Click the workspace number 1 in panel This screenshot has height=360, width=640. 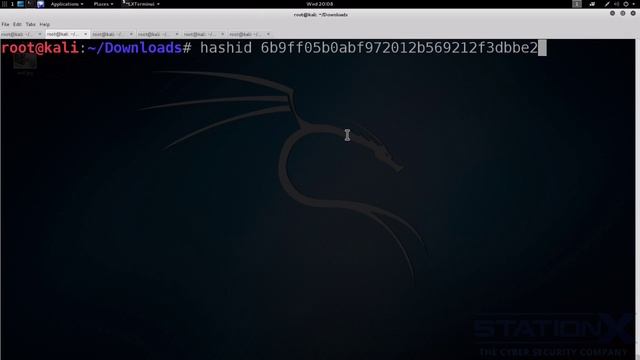coord(12,4)
